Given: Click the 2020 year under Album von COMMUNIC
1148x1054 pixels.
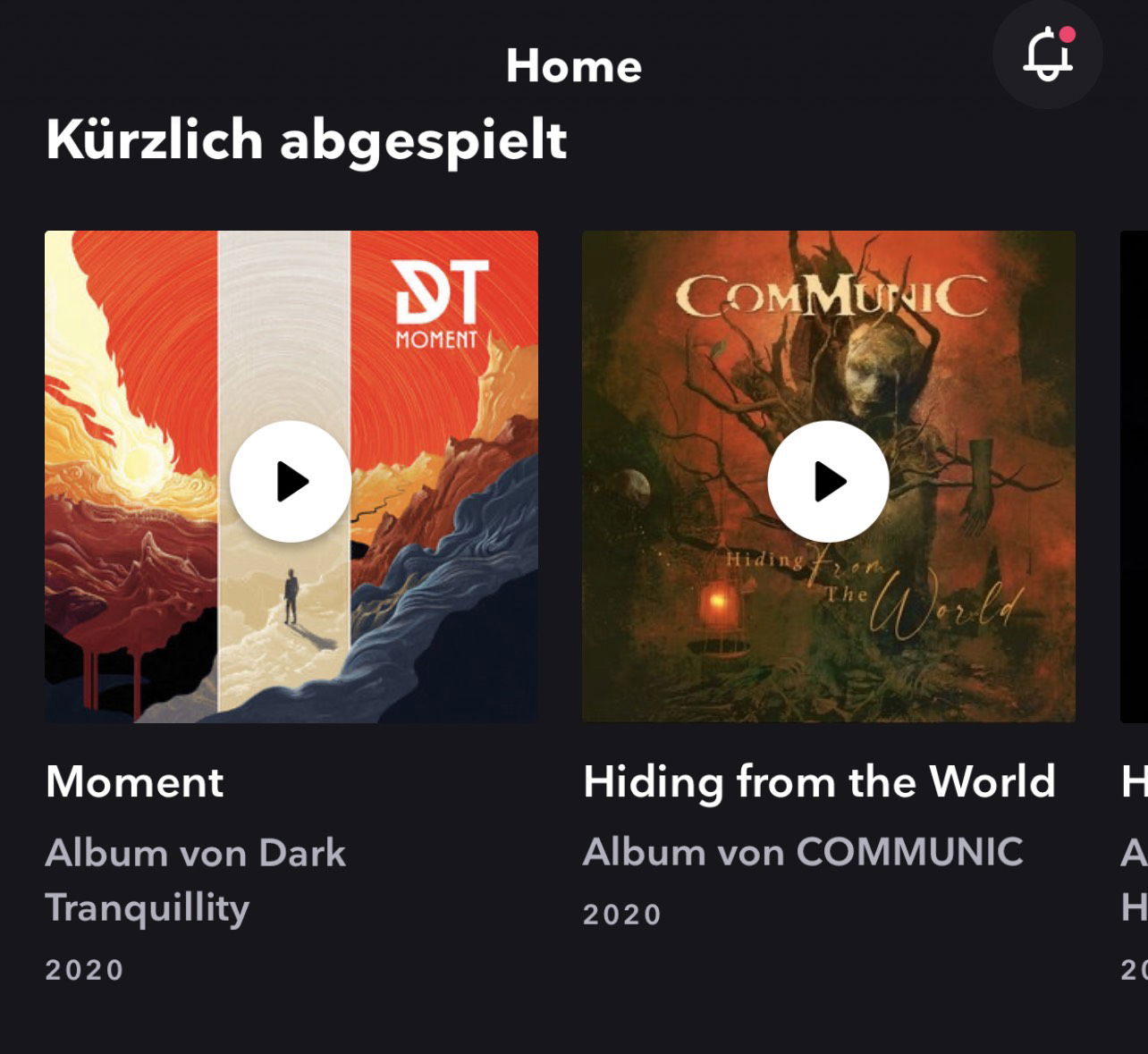Looking at the screenshot, I should [622, 915].
